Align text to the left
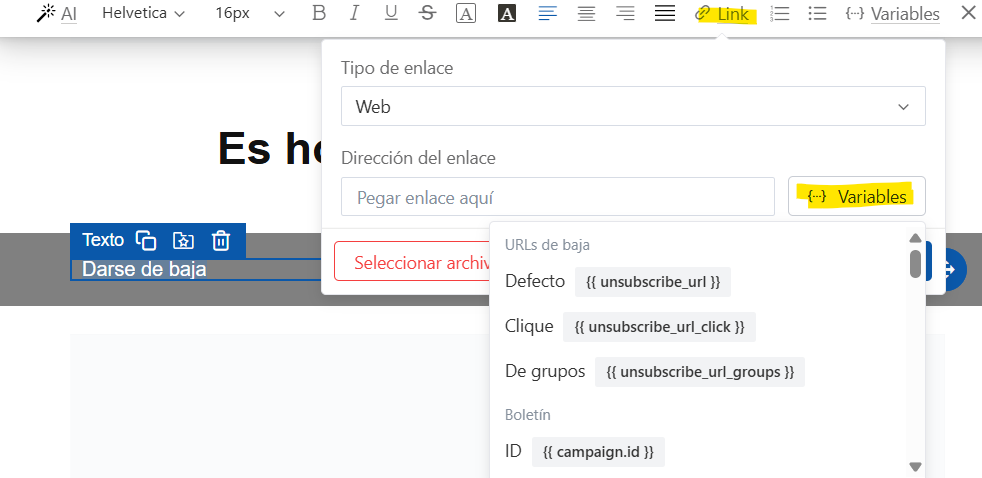This screenshot has width=982, height=478. [547, 14]
